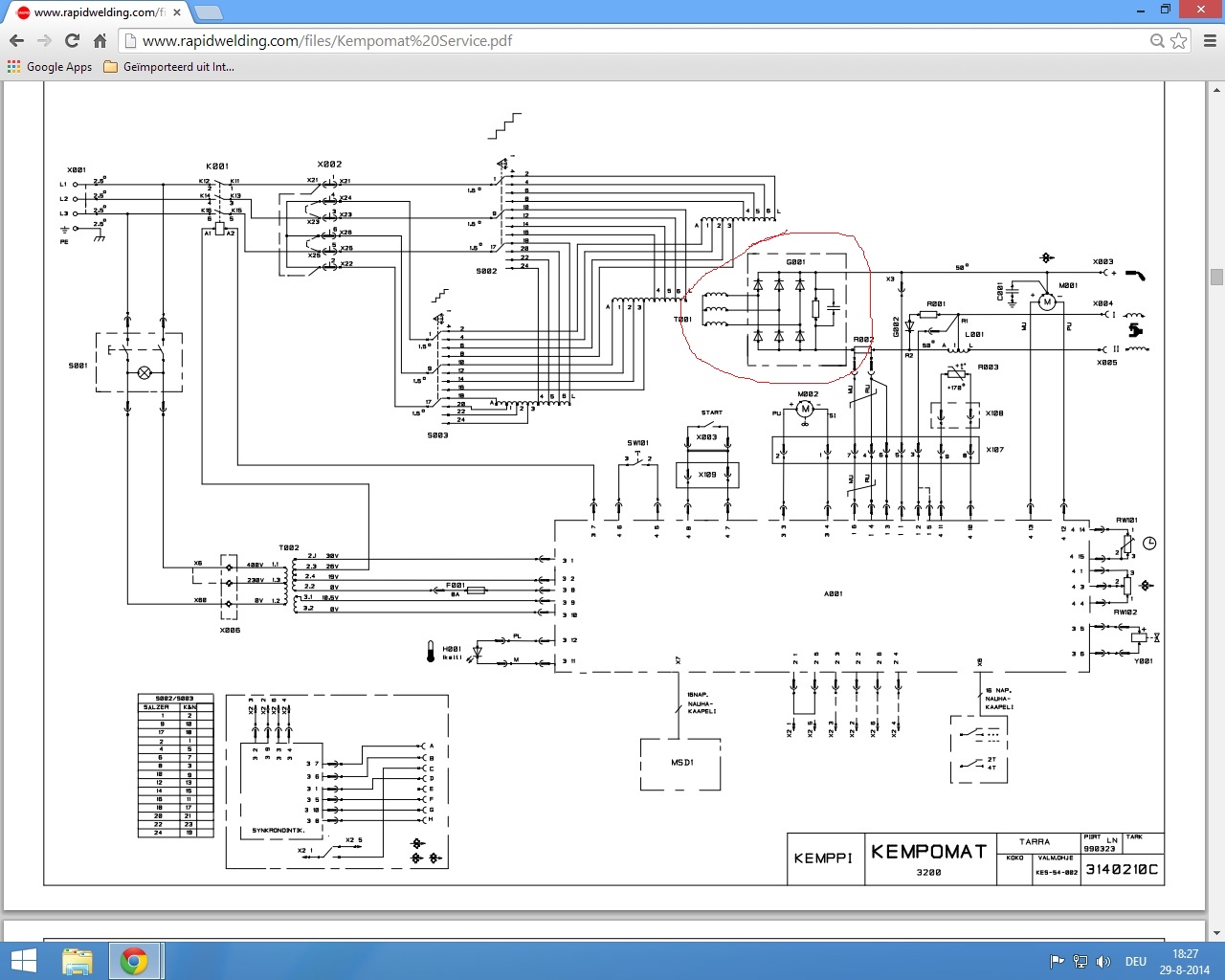Click the H001 indicator lamp label

452,649
